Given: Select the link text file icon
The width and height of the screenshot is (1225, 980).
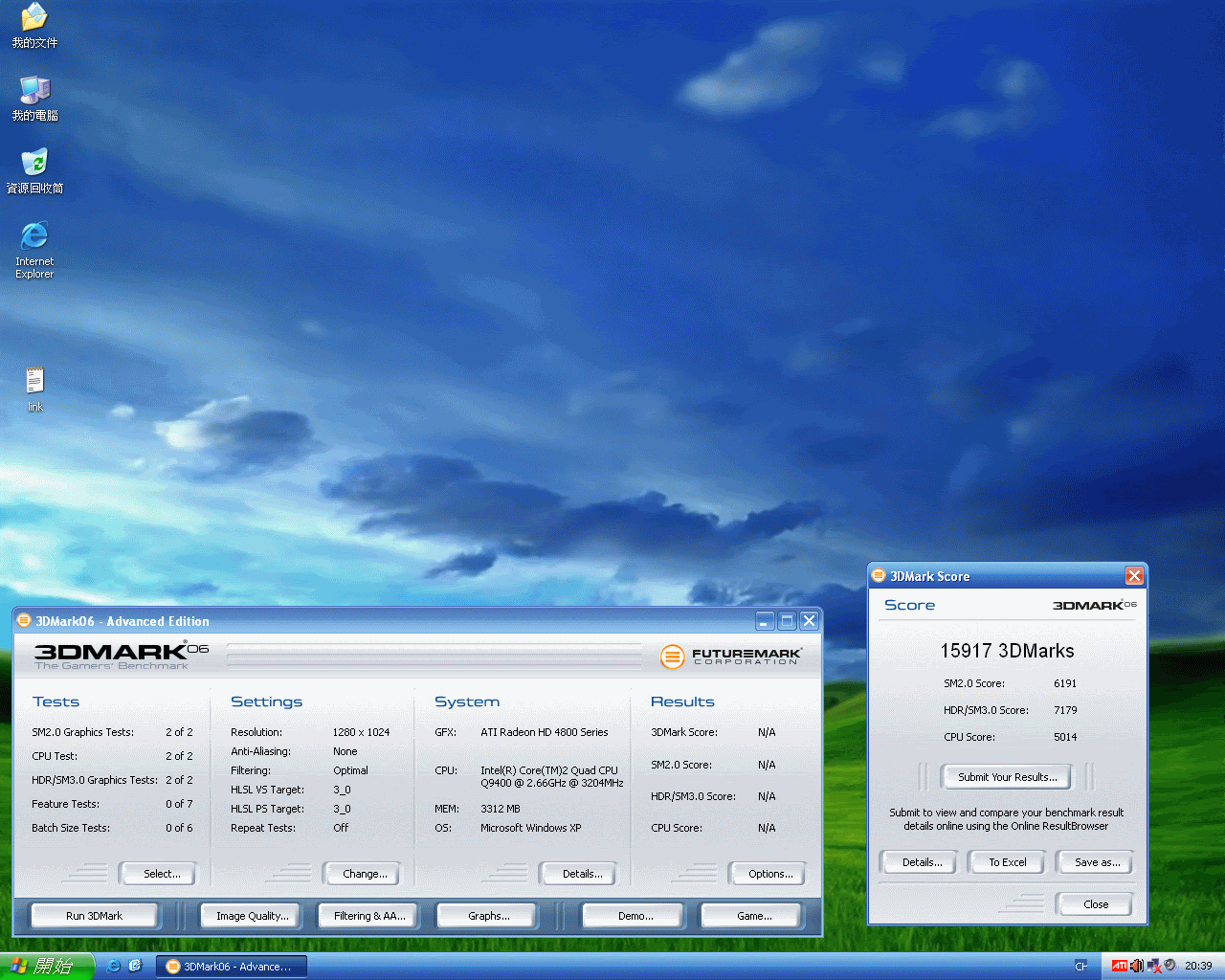Looking at the screenshot, I should (x=34, y=390).
